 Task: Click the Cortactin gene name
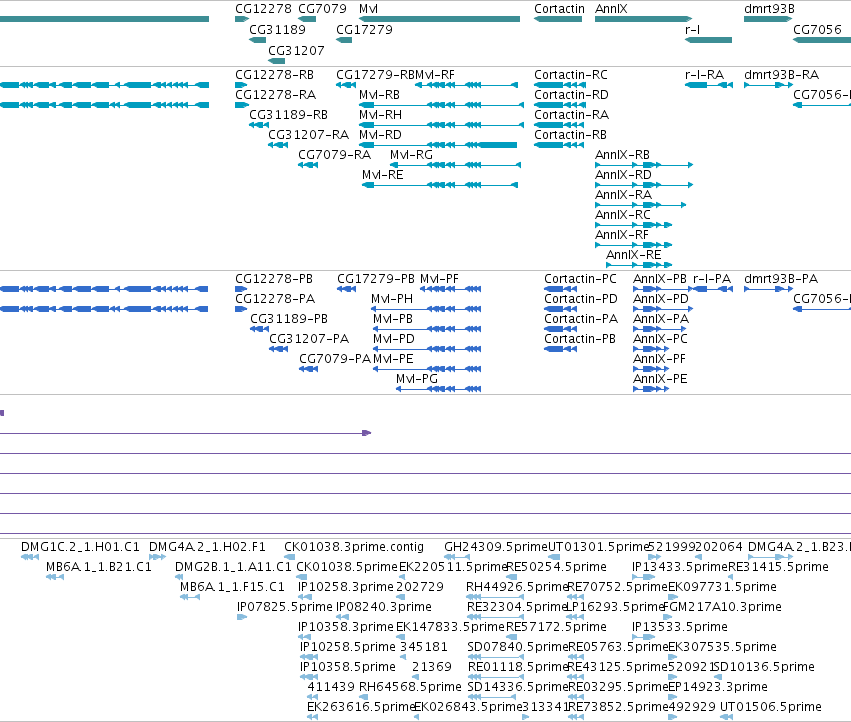pos(559,9)
